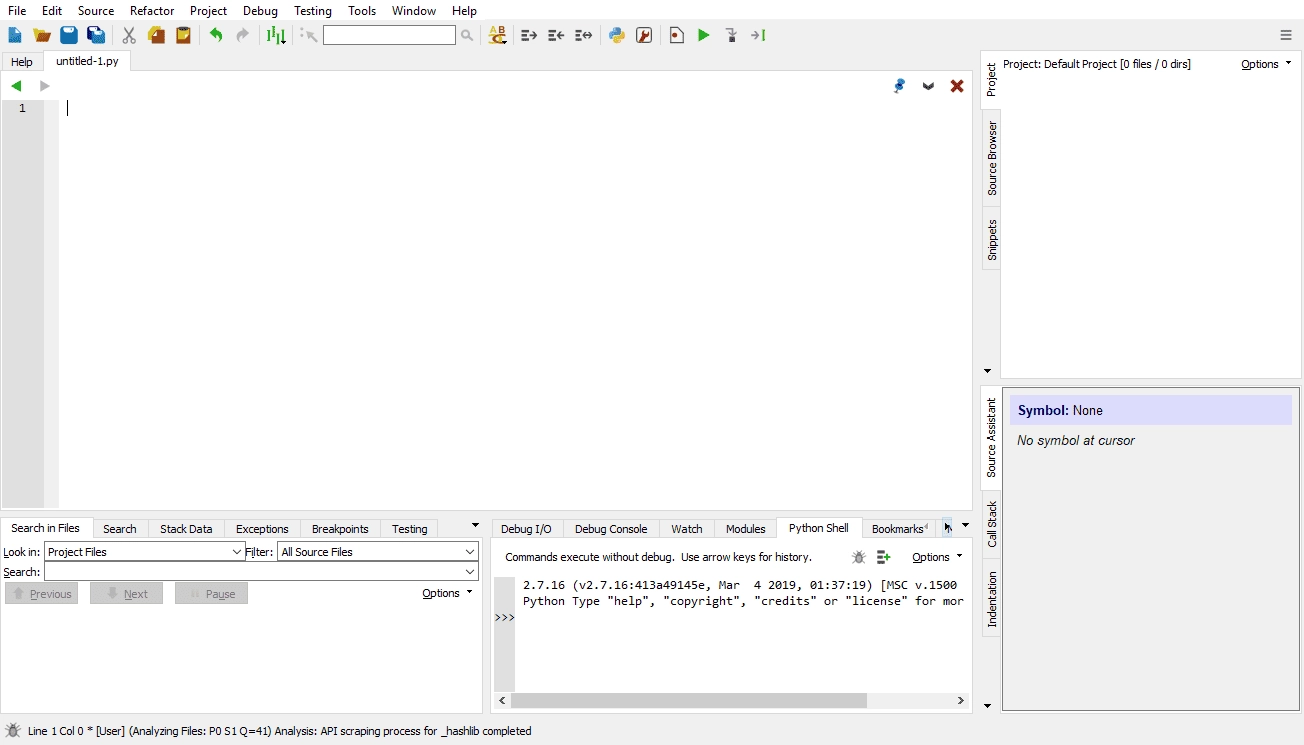Toggle the editor pin (stick) icon

click(x=899, y=86)
